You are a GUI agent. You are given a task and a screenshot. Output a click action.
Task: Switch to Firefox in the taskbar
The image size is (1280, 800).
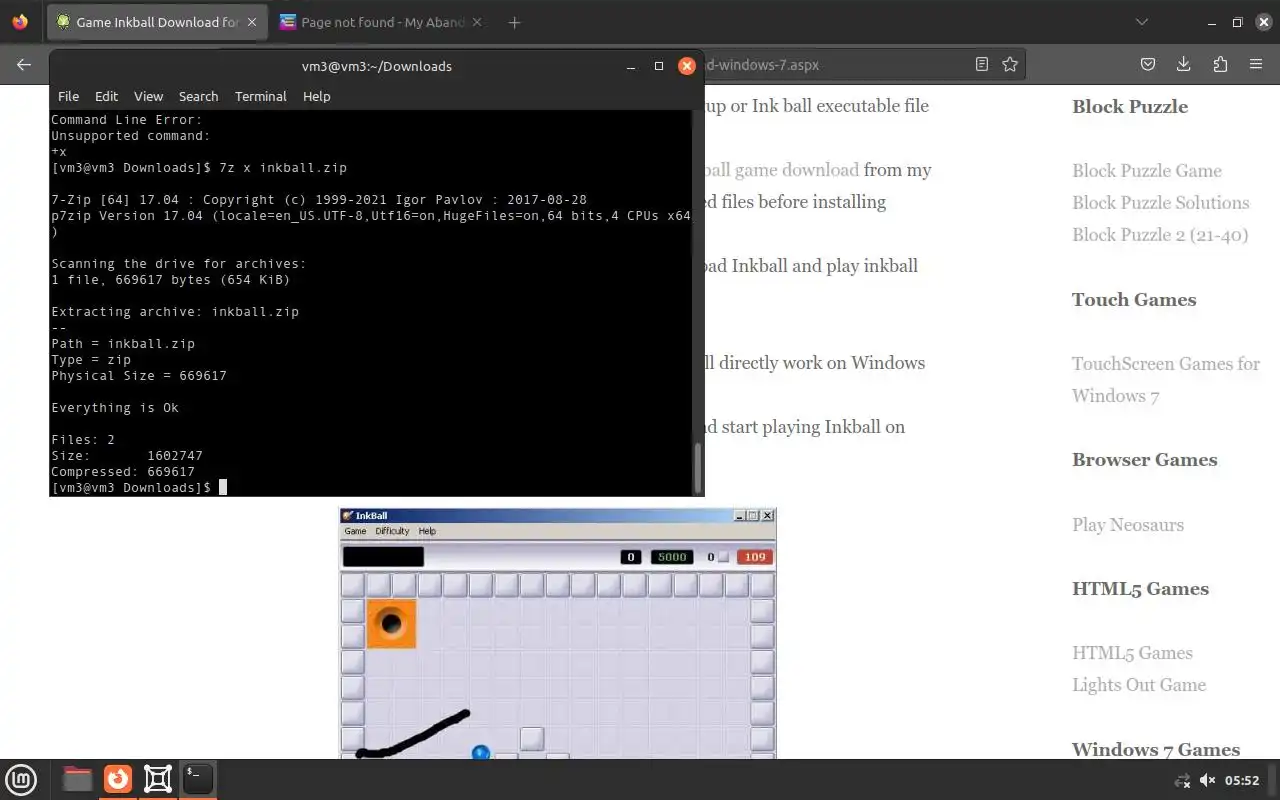click(118, 779)
